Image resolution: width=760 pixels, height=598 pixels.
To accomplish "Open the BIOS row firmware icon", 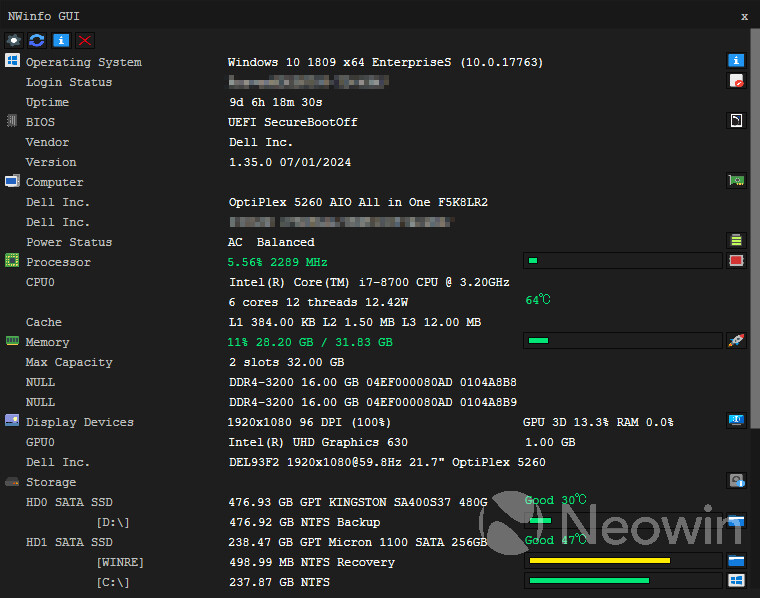I will click(736, 120).
